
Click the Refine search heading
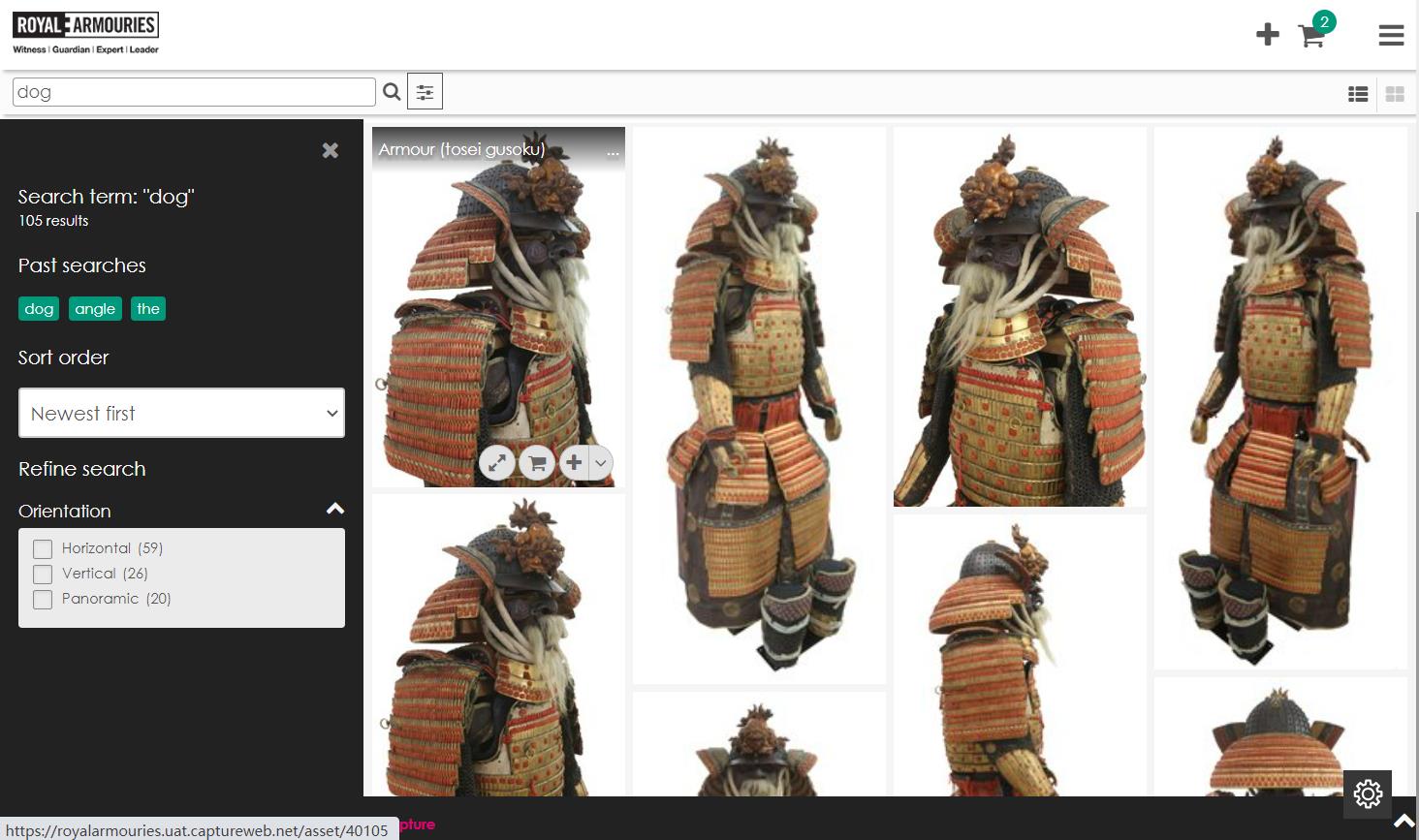(x=82, y=469)
